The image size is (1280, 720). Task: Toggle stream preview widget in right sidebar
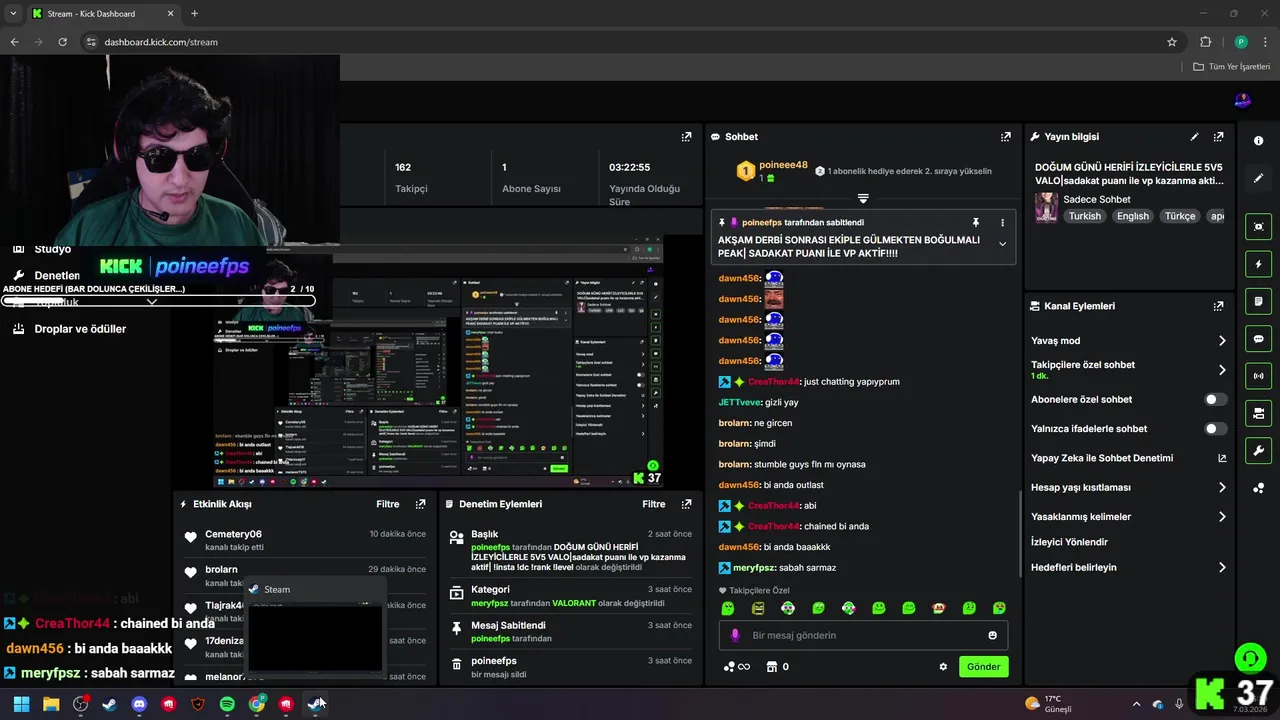coord(1258,227)
